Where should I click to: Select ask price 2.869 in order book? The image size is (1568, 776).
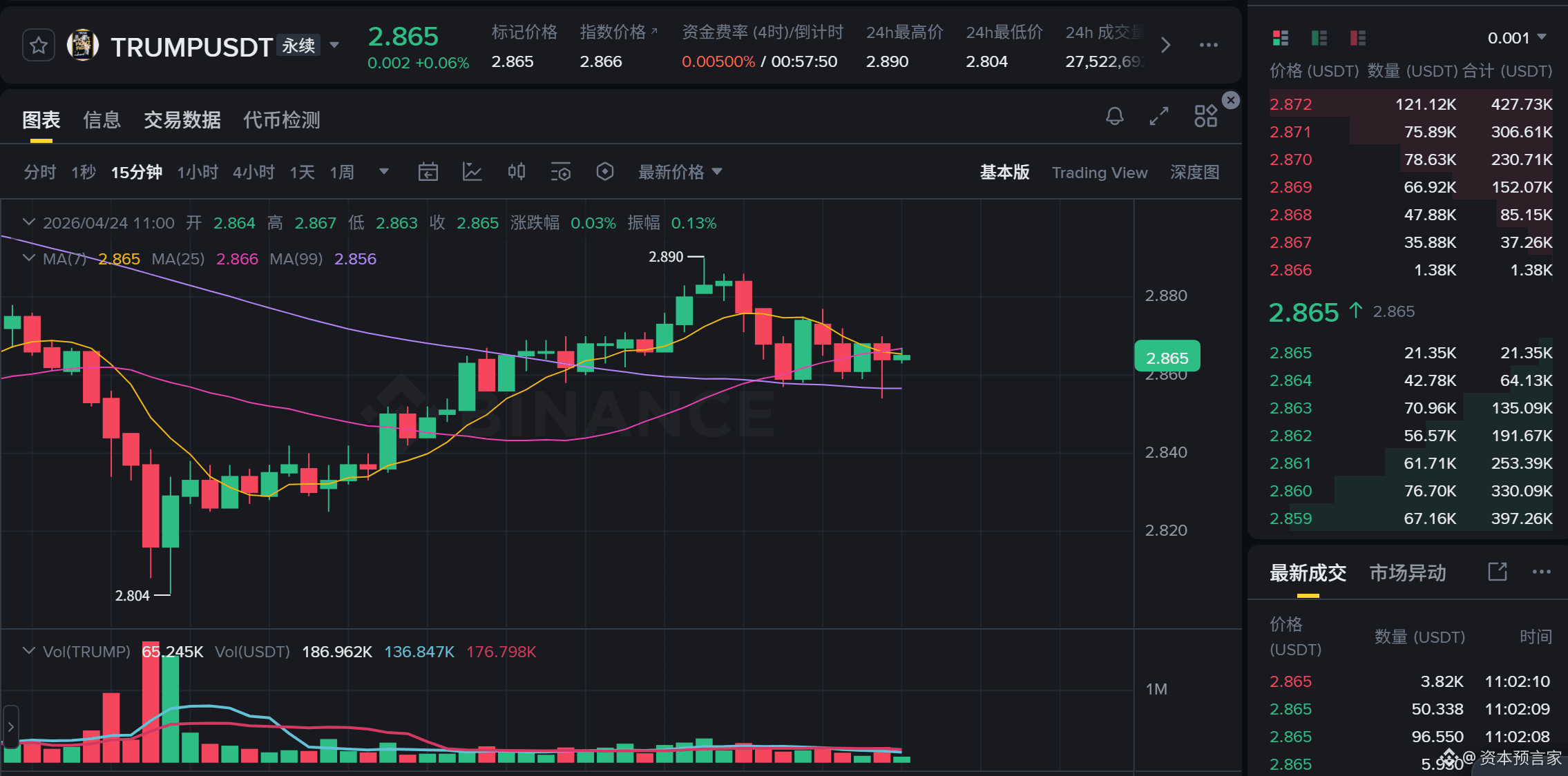1290,187
